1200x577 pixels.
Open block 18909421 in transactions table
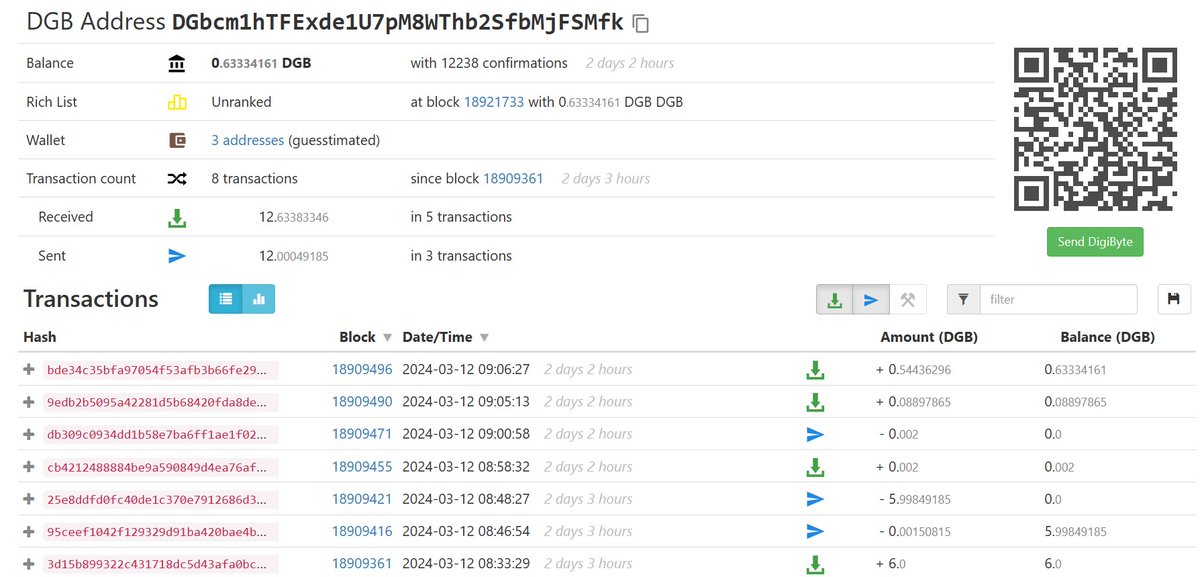point(362,499)
